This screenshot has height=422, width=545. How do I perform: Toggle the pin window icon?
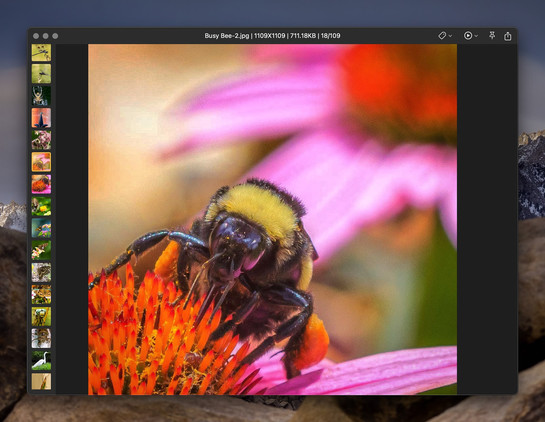pos(492,35)
